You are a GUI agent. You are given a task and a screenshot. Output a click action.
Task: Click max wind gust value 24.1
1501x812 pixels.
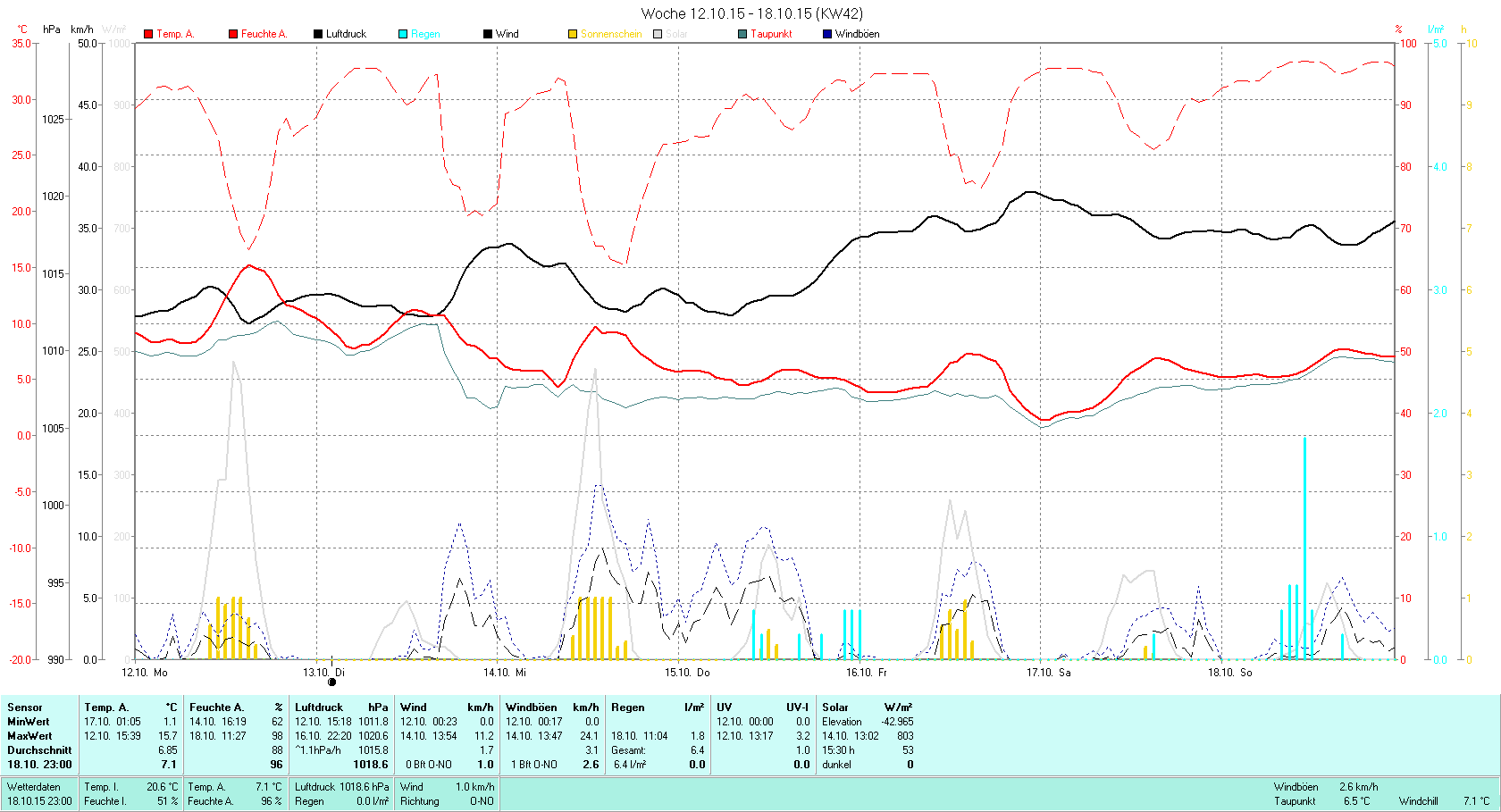click(x=590, y=736)
